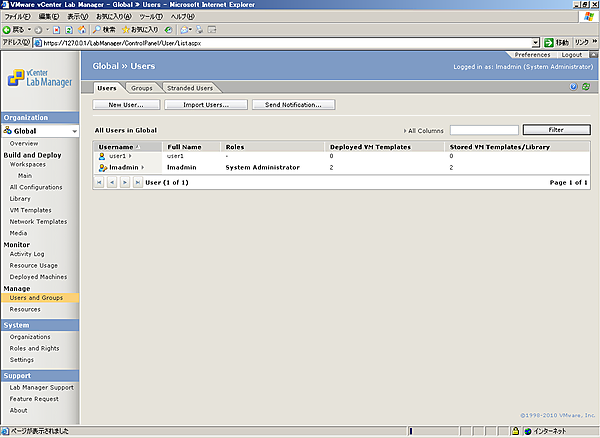The height and width of the screenshot is (438, 600).
Task: Click the user1 user icon
Action: (102, 156)
